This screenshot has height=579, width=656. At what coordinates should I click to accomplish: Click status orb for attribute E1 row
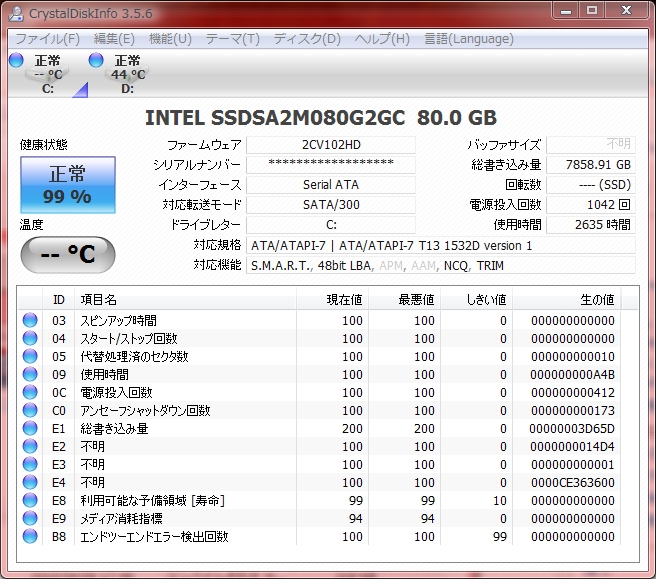[x=30, y=429]
